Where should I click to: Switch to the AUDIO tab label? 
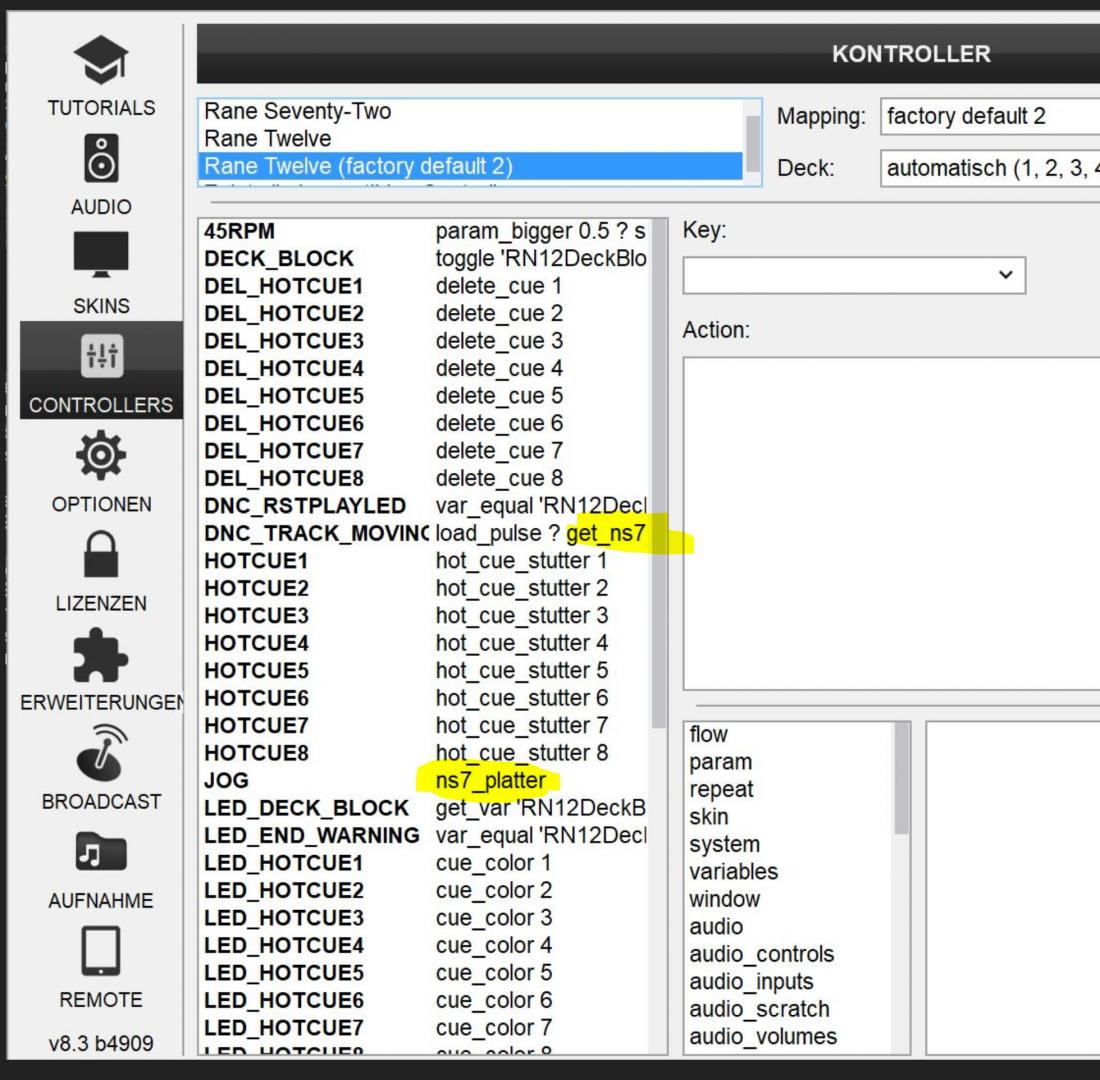pyautogui.click(x=101, y=207)
